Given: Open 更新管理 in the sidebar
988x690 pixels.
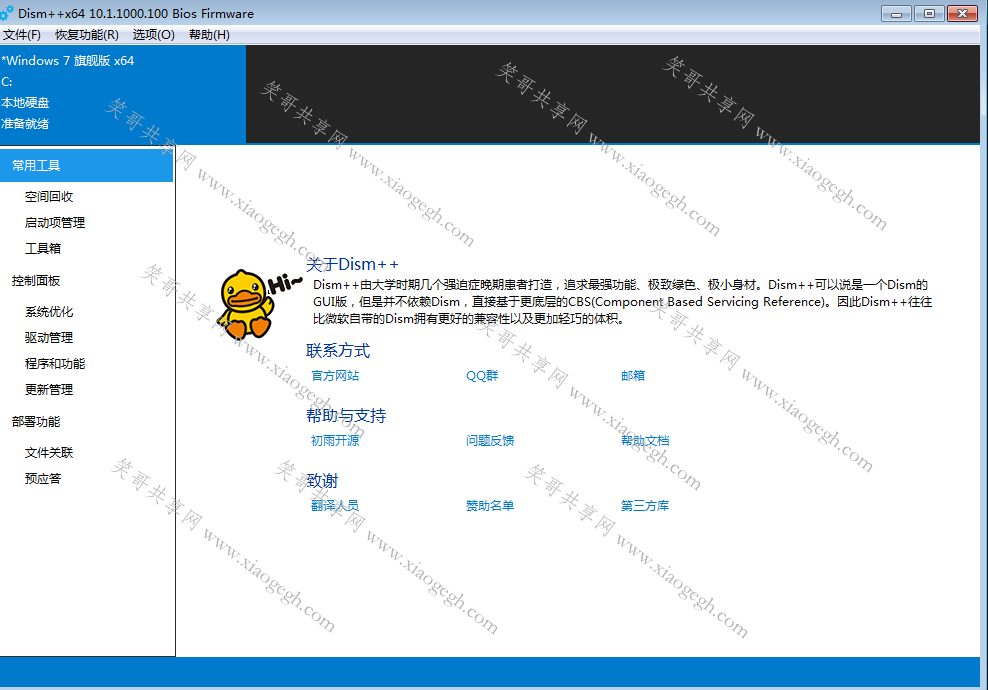Looking at the screenshot, I should (x=49, y=389).
